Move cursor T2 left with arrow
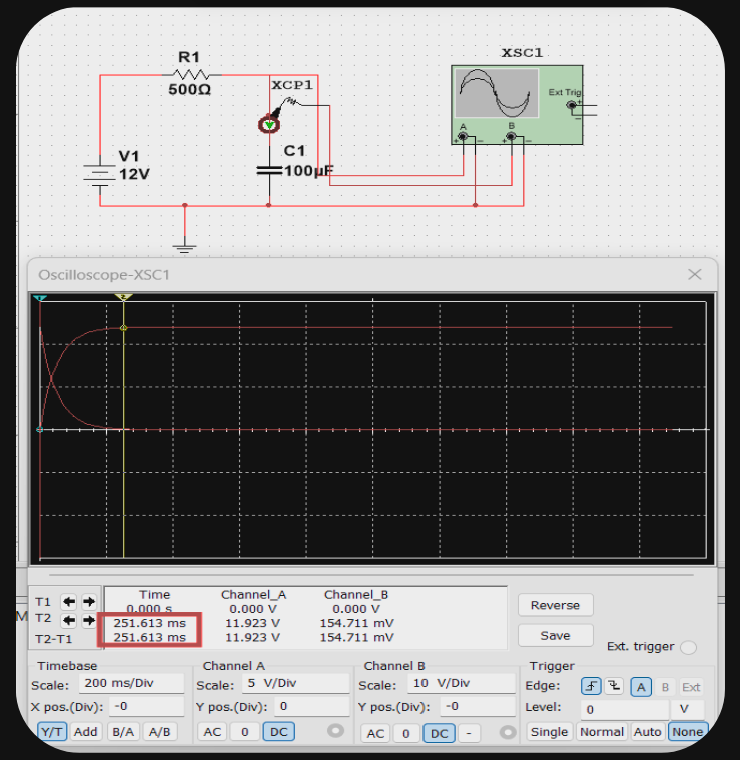This screenshot has width=740, height=760. [x=69, y=620]
